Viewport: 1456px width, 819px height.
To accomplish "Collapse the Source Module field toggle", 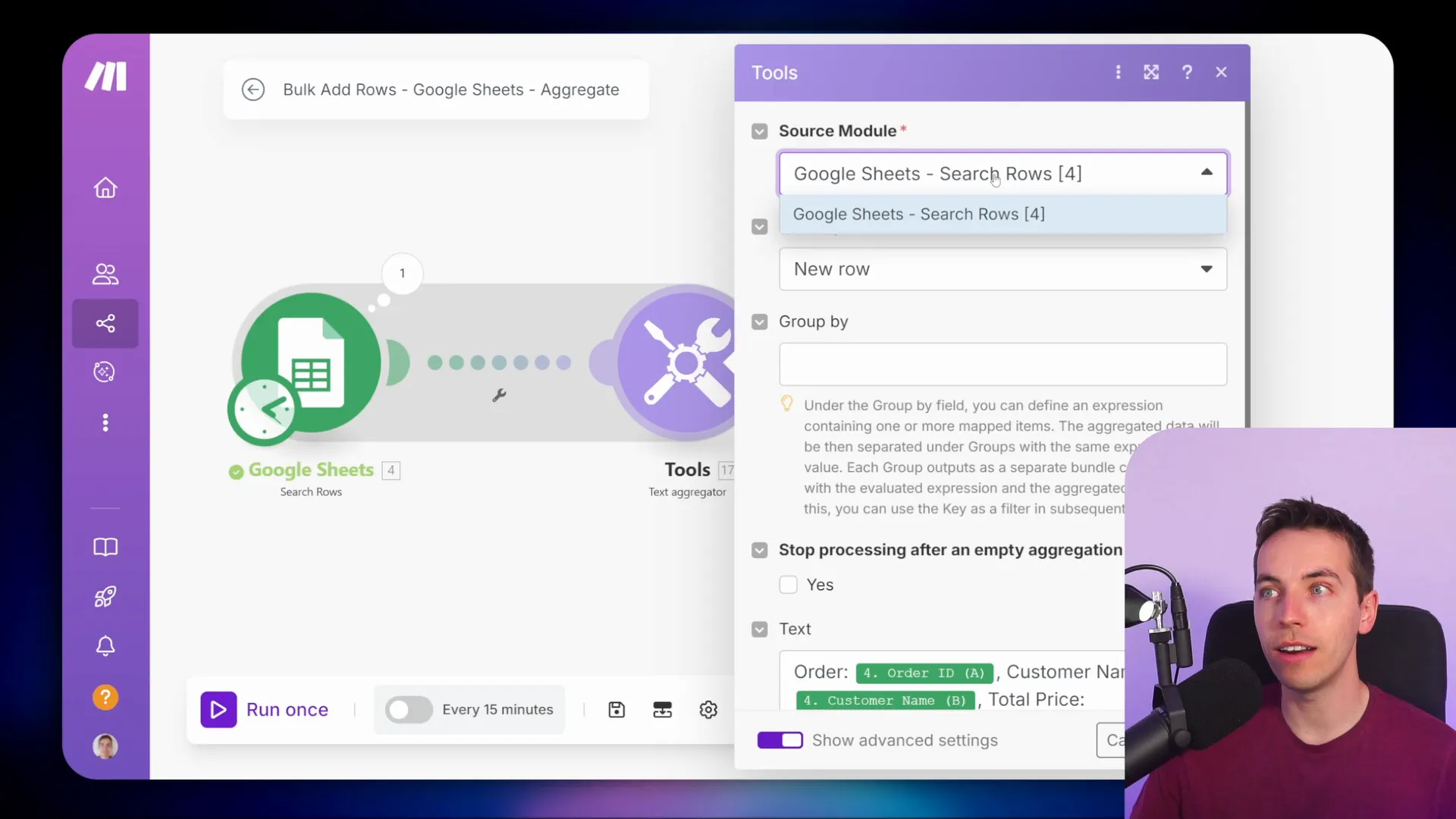I will [759, 131].
